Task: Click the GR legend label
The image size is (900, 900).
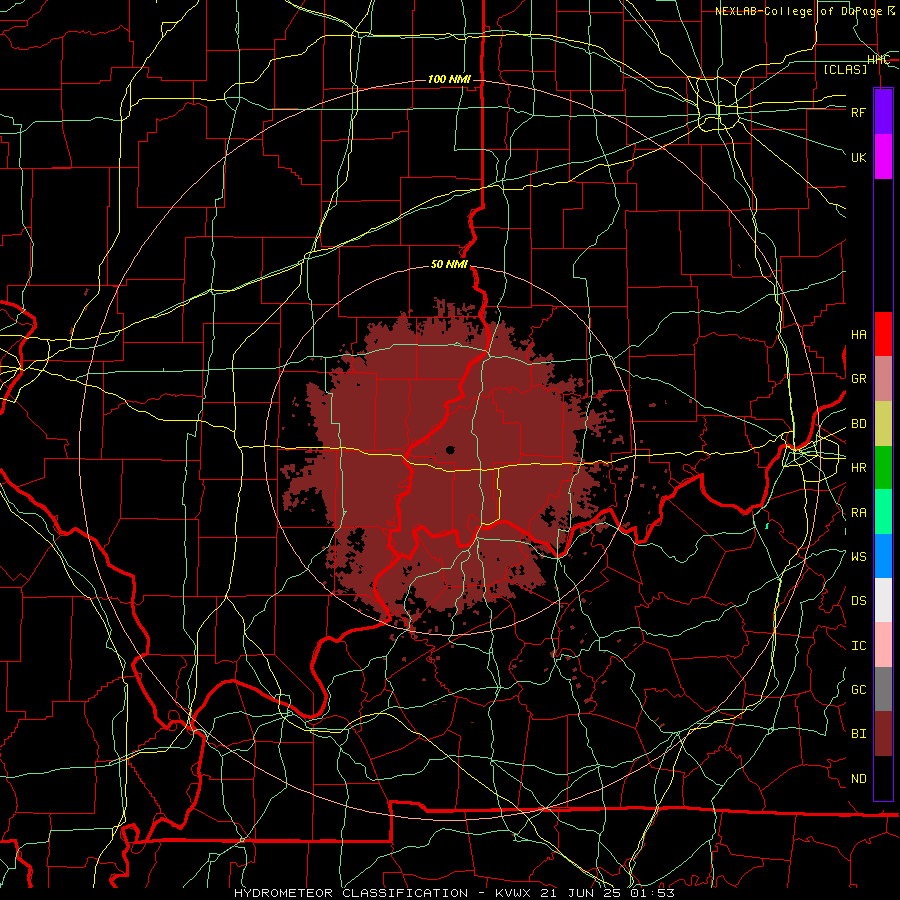Action: (859, 379)
